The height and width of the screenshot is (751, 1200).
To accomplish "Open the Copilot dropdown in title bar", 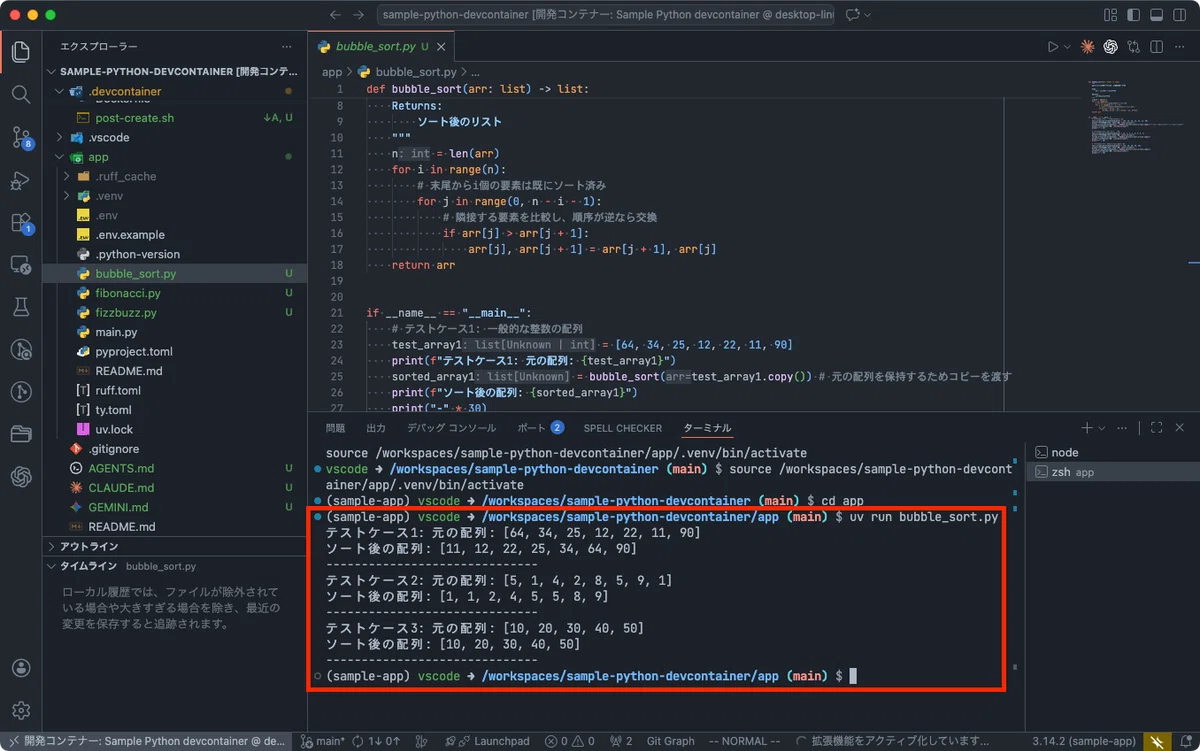I will tap(858, 15).
